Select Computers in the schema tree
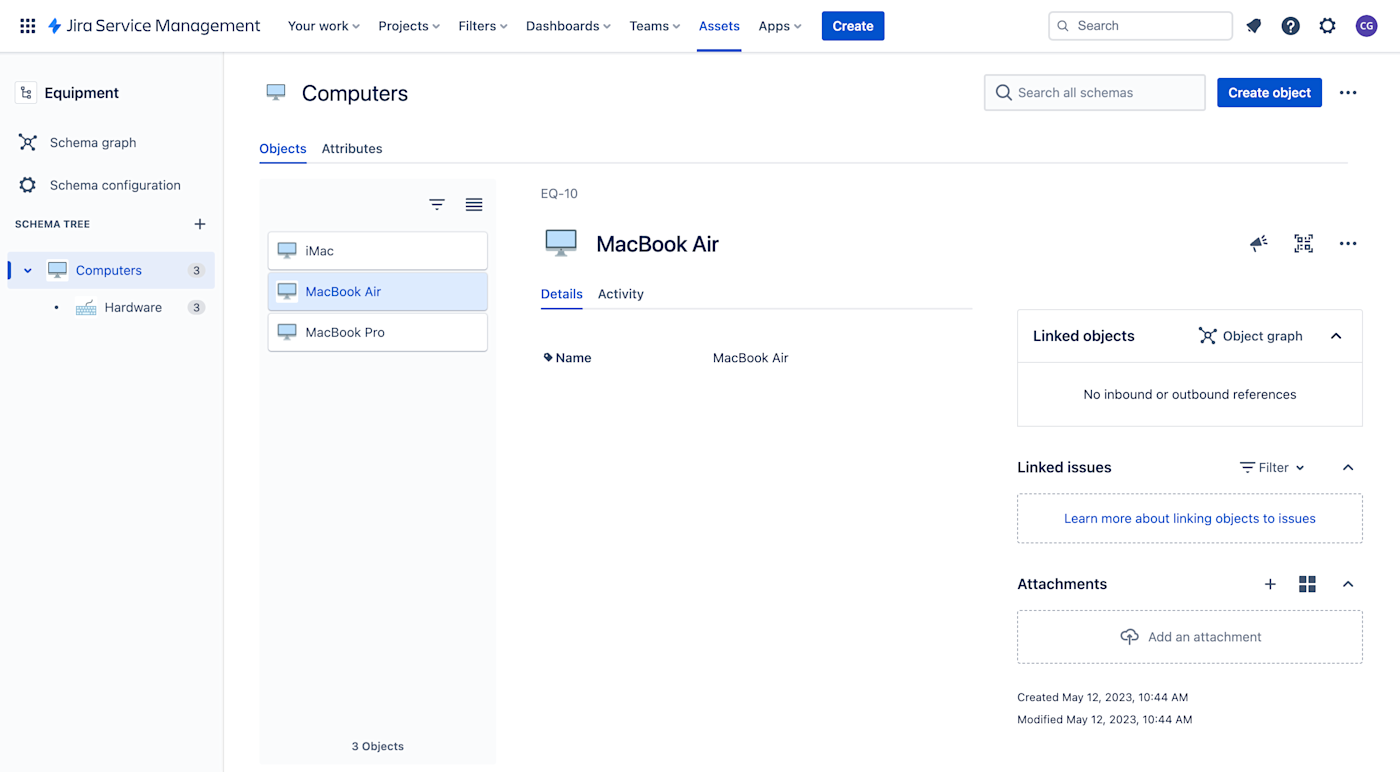1400x772 pixels. (109, 270)
